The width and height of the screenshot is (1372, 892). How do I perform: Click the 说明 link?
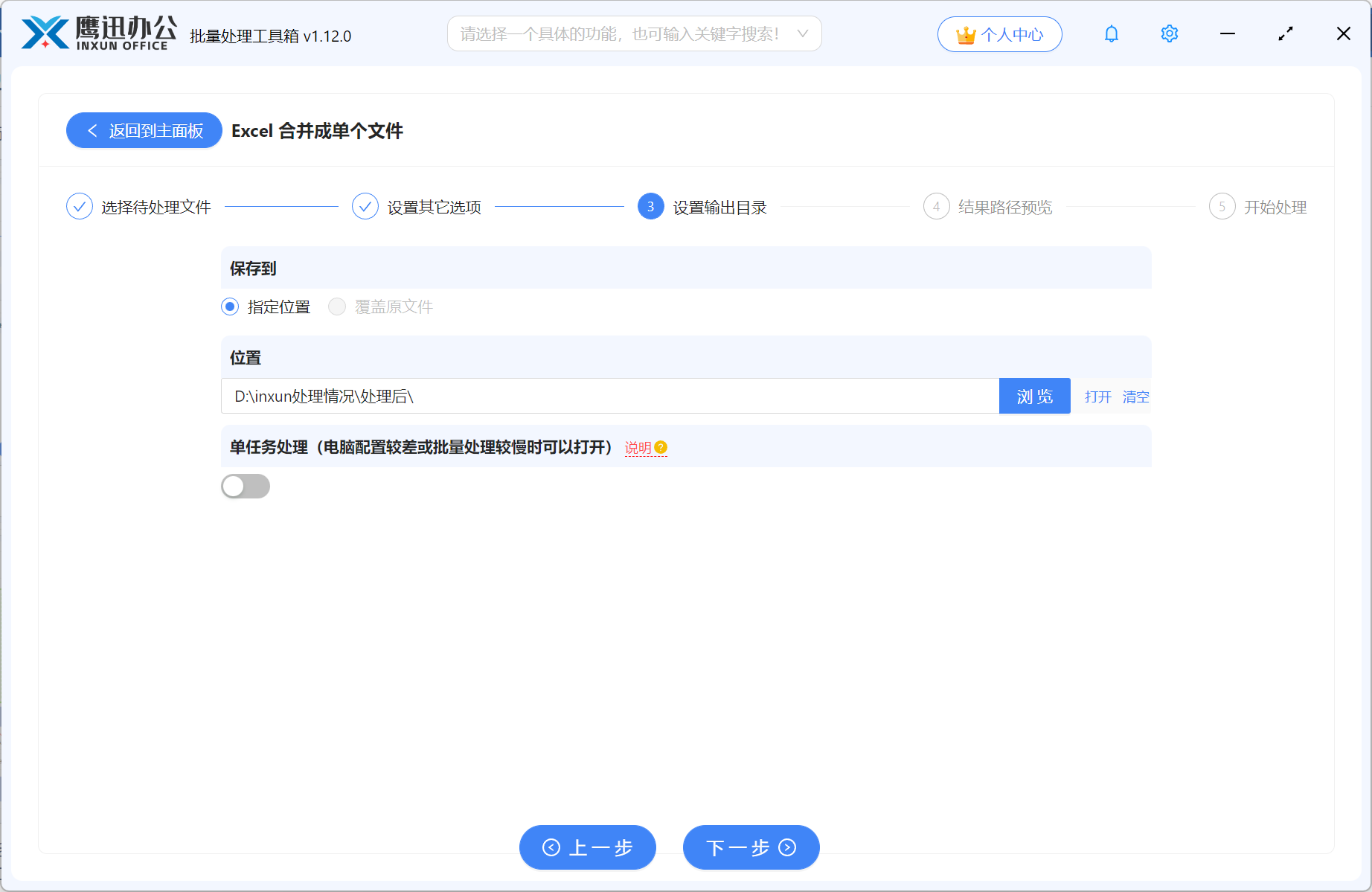click(x=637, y=447)
